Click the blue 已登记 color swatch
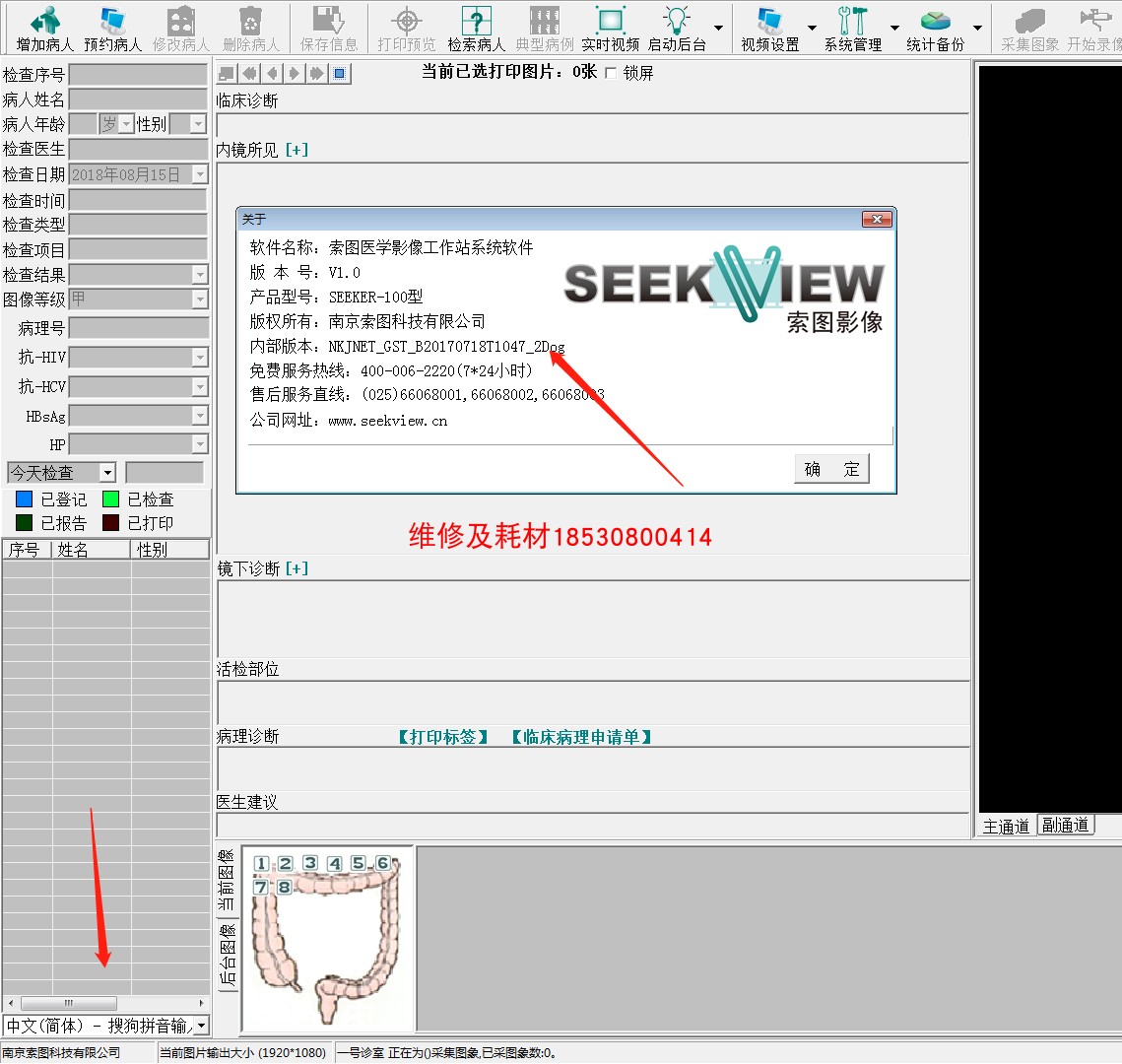The image size is (1122, 1064). (25, 499)
